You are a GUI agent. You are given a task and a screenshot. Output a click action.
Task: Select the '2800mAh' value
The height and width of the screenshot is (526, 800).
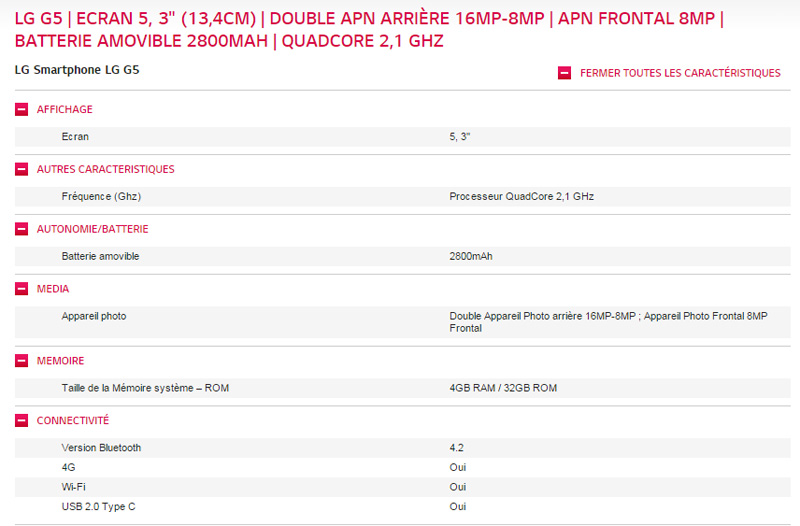click(471, 256)
